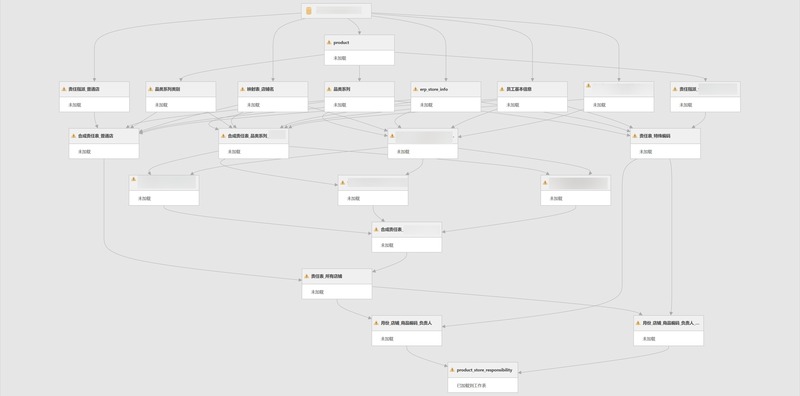Click warning icon on 责任表_所有店铺 node
The width and height of the screenshot is (800, 396).
[306, 276]
